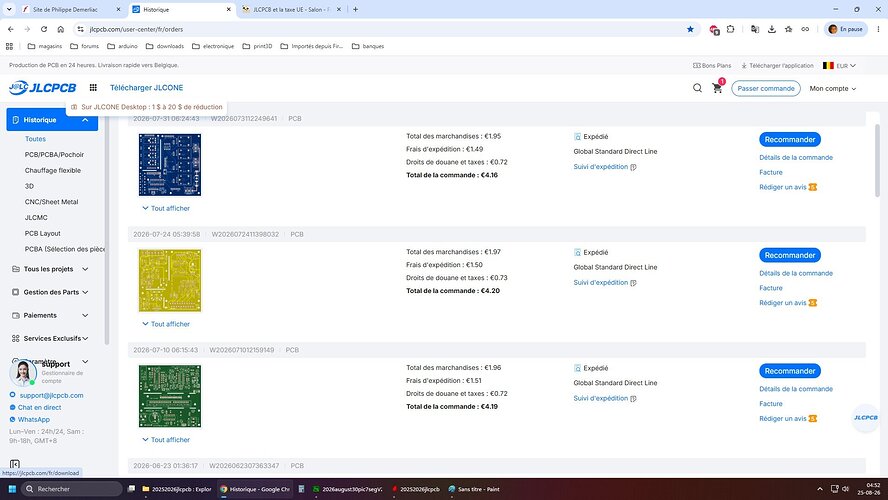
Task: Email support@jlcpcb.com link
Action: click(x=52, y=395)
